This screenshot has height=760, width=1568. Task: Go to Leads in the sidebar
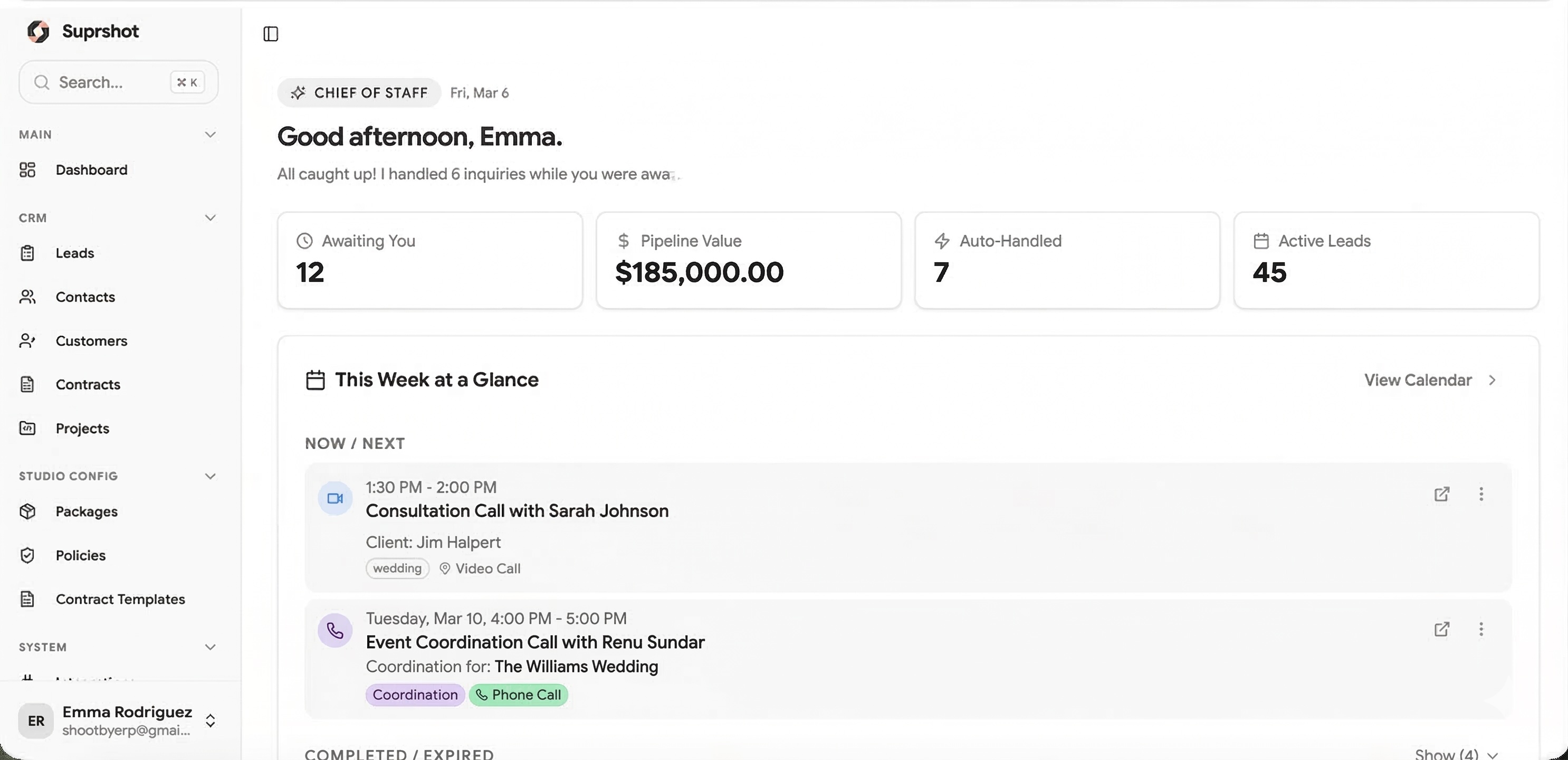coord(74,253)
